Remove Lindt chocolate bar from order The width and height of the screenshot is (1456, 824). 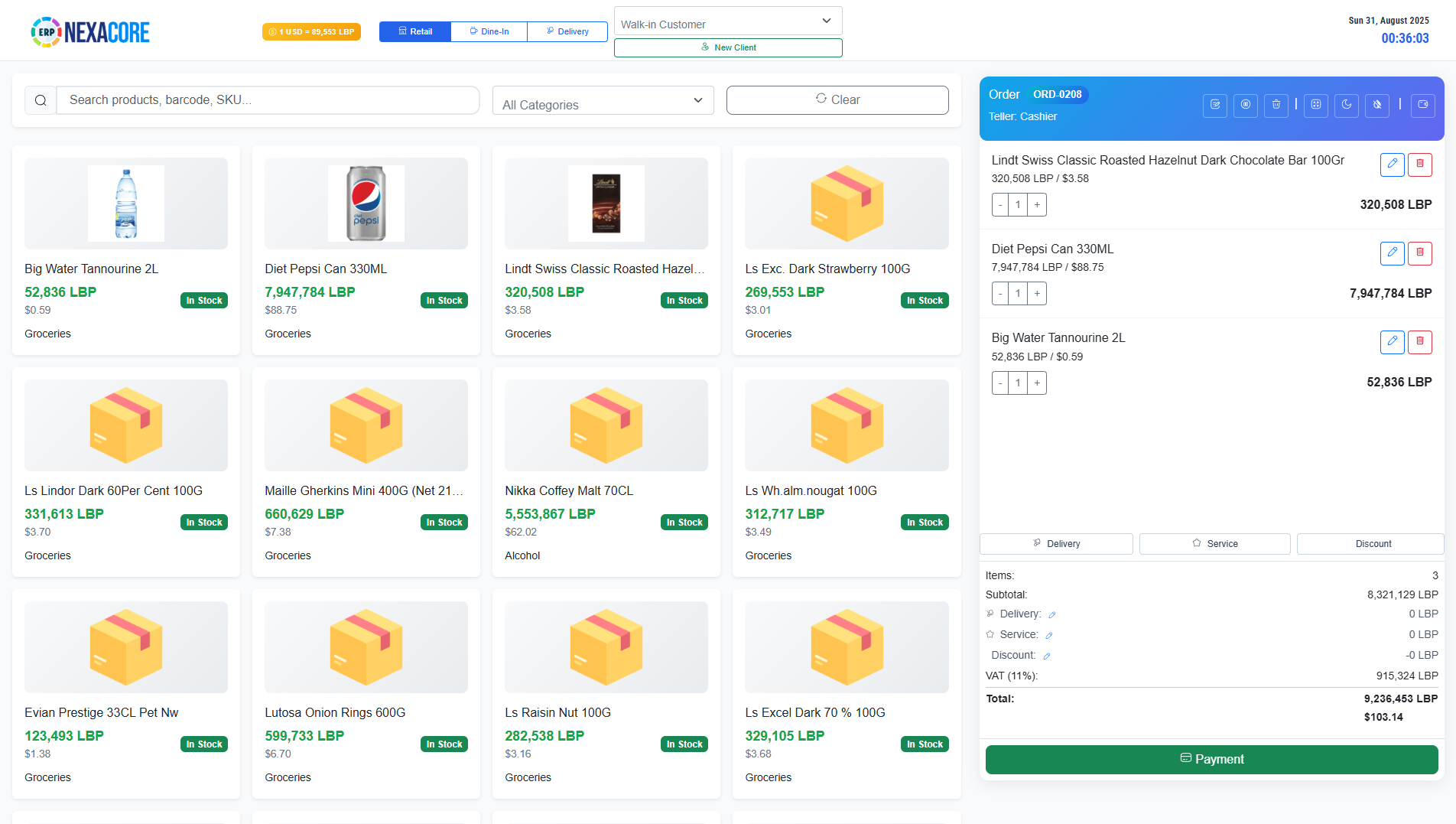coord(1419,164)
